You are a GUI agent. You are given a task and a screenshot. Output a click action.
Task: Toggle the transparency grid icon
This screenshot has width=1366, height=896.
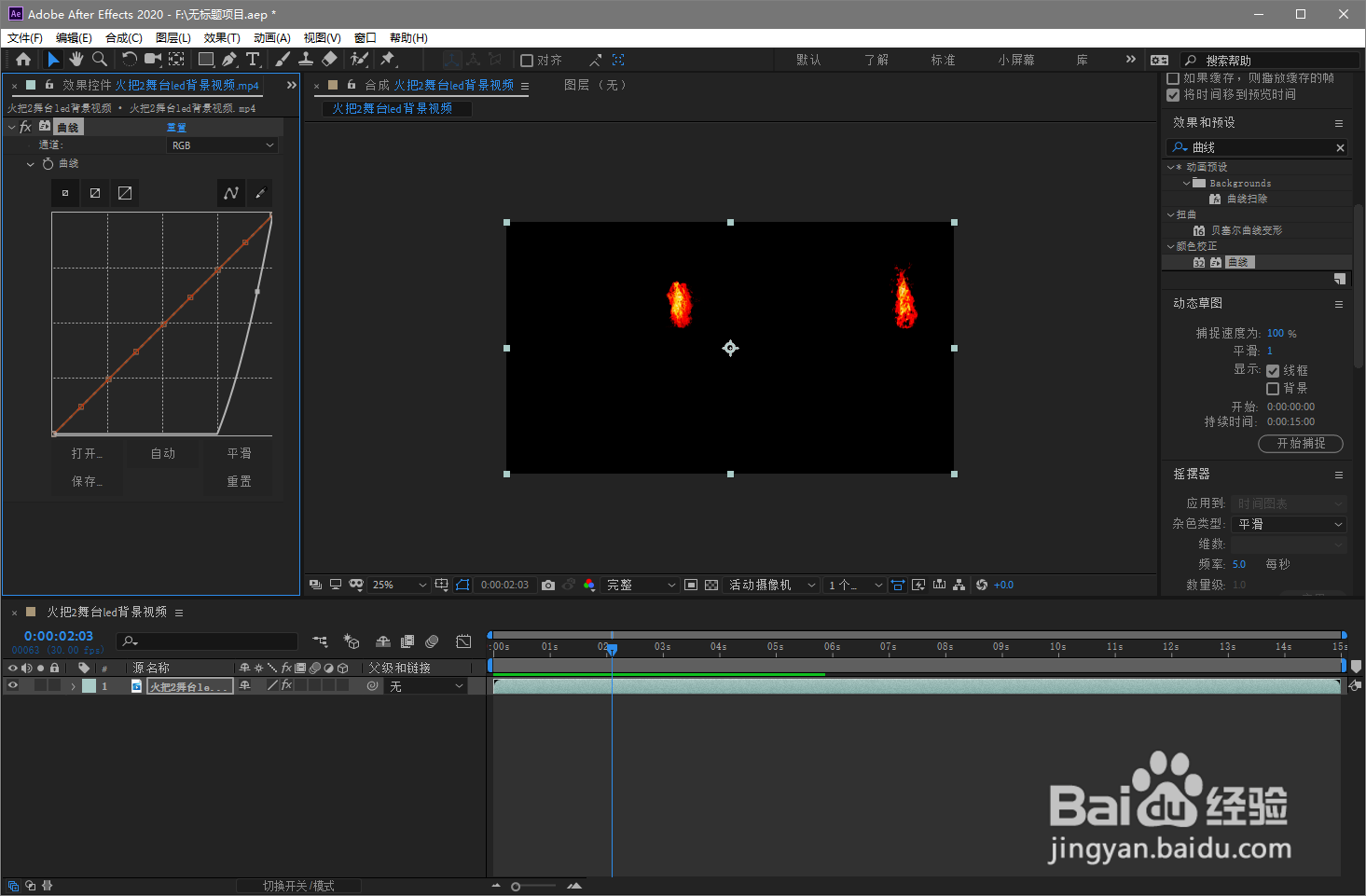711,585
